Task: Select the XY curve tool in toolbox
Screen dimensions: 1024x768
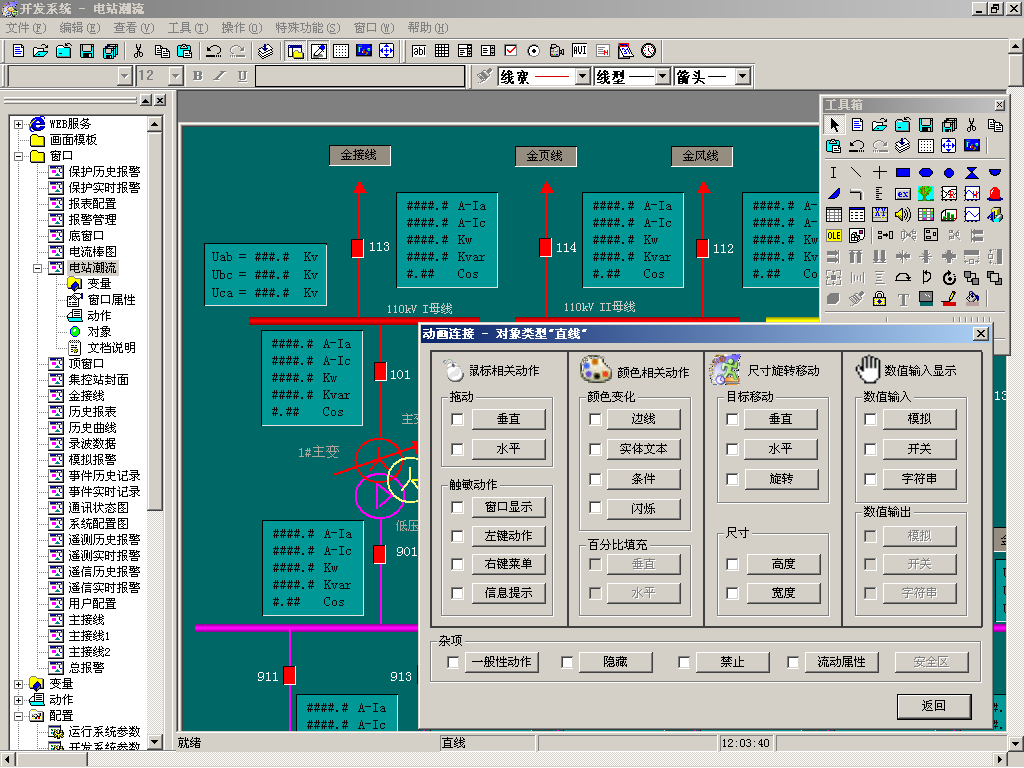Action: [x=880, y=214]
